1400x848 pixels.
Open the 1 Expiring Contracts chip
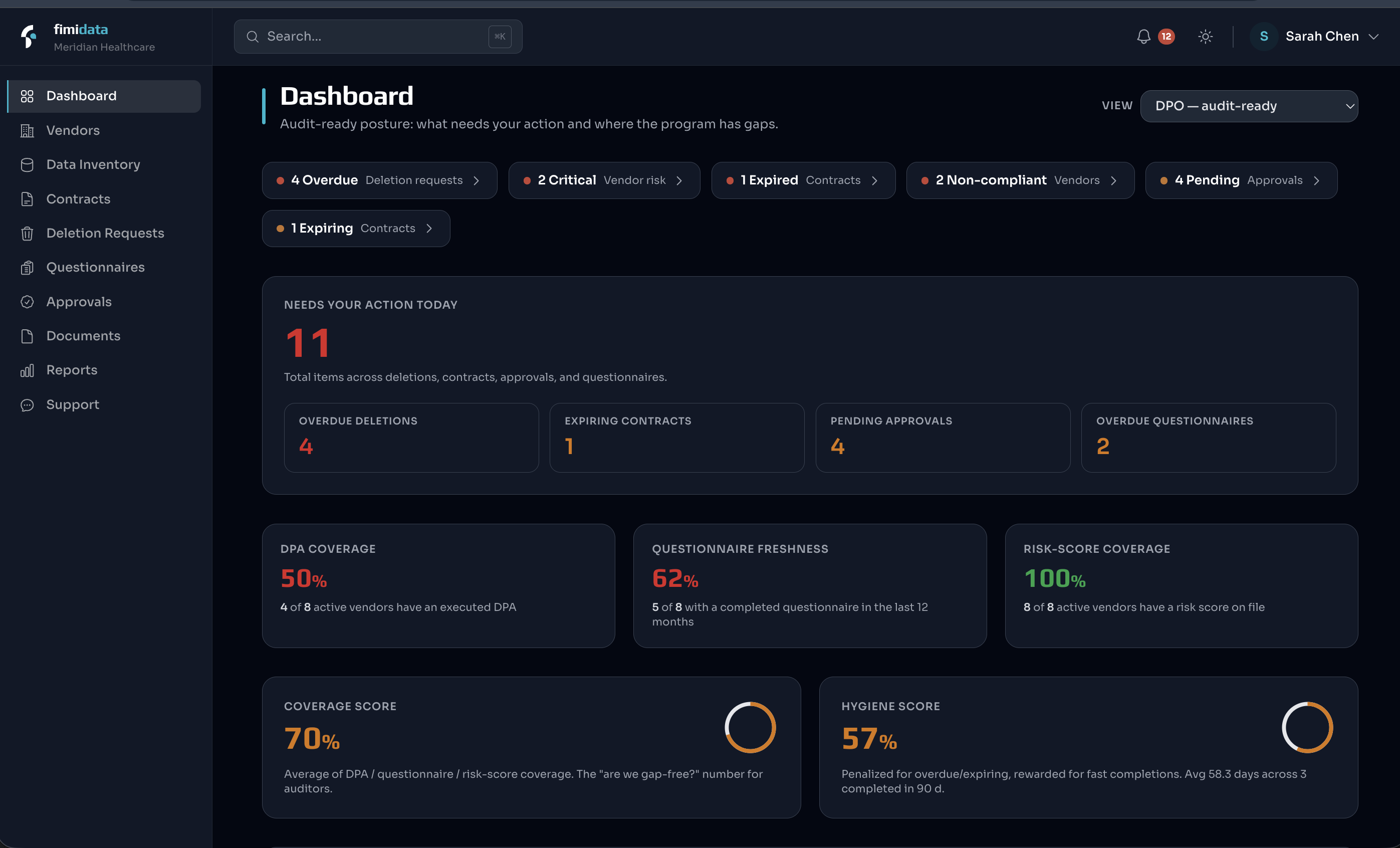point(356,228)
